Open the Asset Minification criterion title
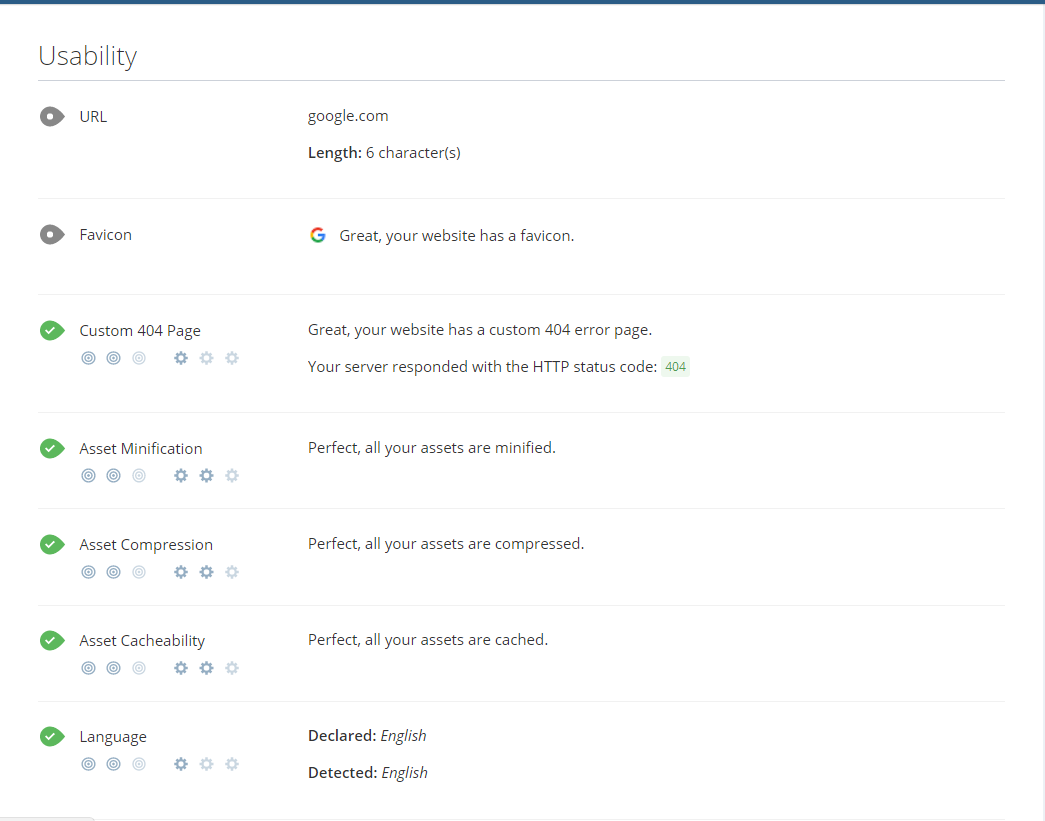This screenshot has width=1045, height=821. point(141,449)
